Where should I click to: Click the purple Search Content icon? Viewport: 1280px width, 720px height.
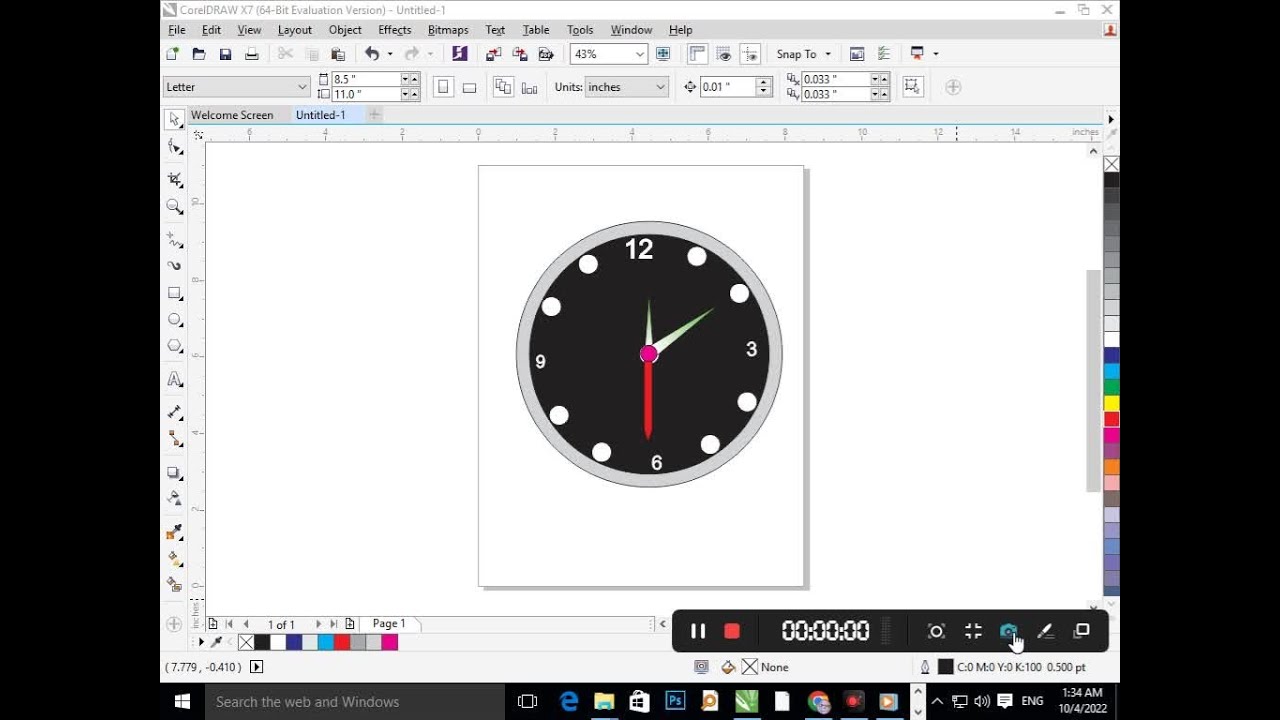[459, 54]
